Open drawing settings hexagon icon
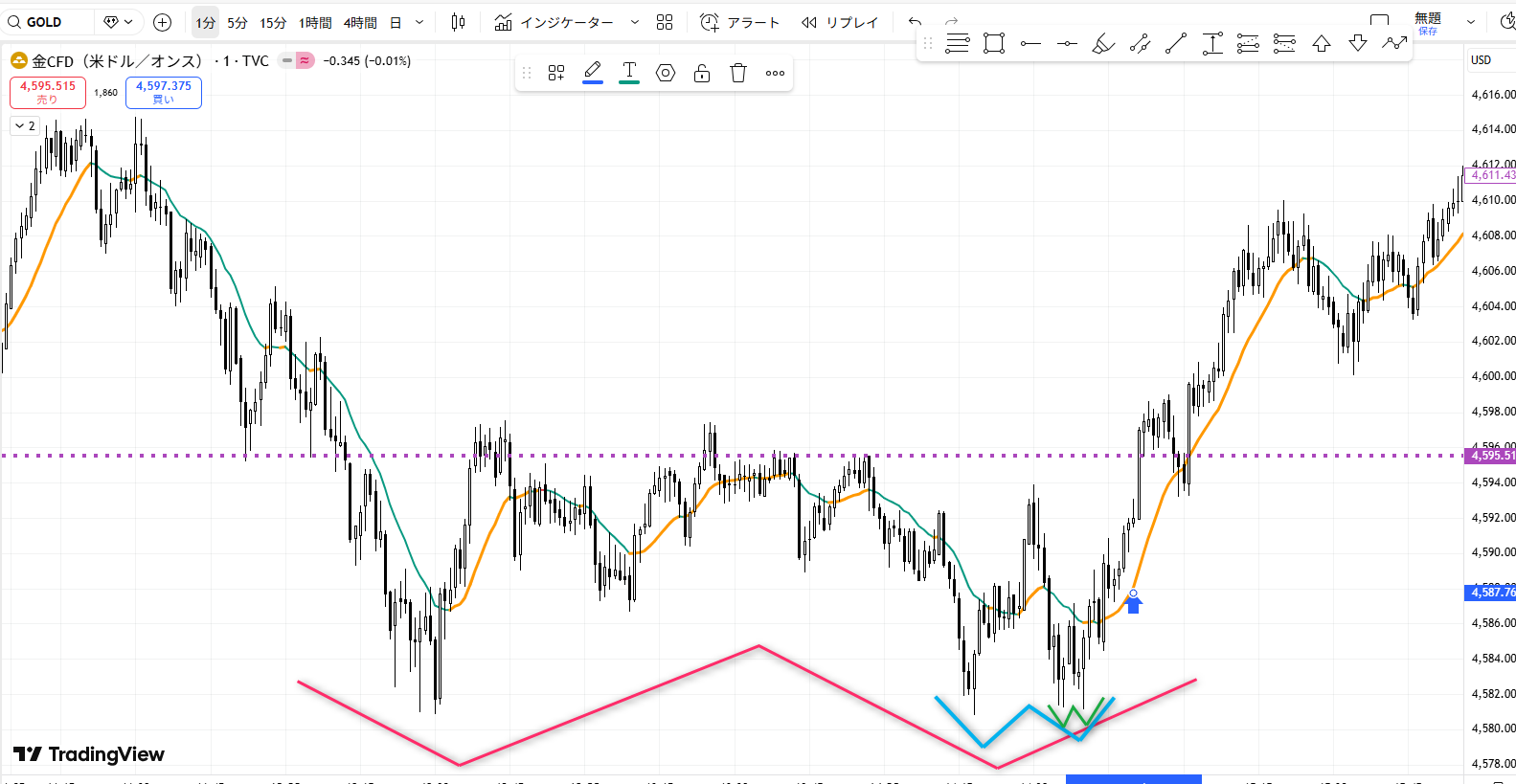This screenshot has width=1516, height=784. click(666, 73)
